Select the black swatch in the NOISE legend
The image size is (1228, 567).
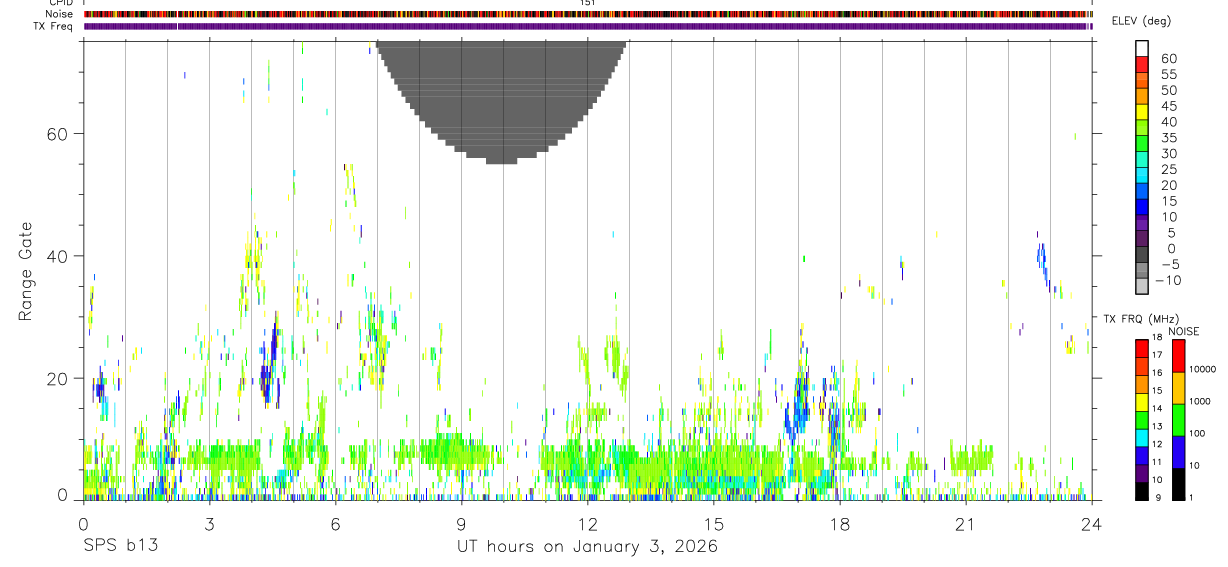[x=1179, y=482]
